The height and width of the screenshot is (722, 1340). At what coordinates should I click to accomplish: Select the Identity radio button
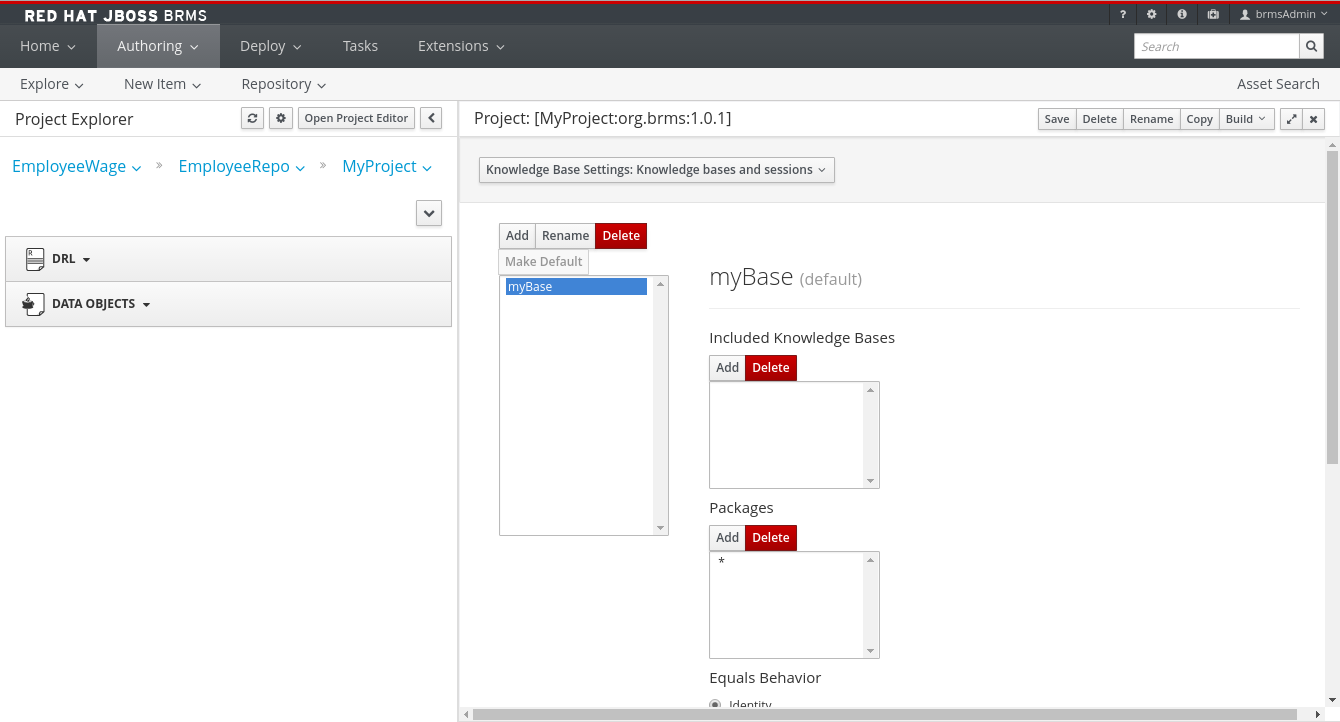click(715, 705)
